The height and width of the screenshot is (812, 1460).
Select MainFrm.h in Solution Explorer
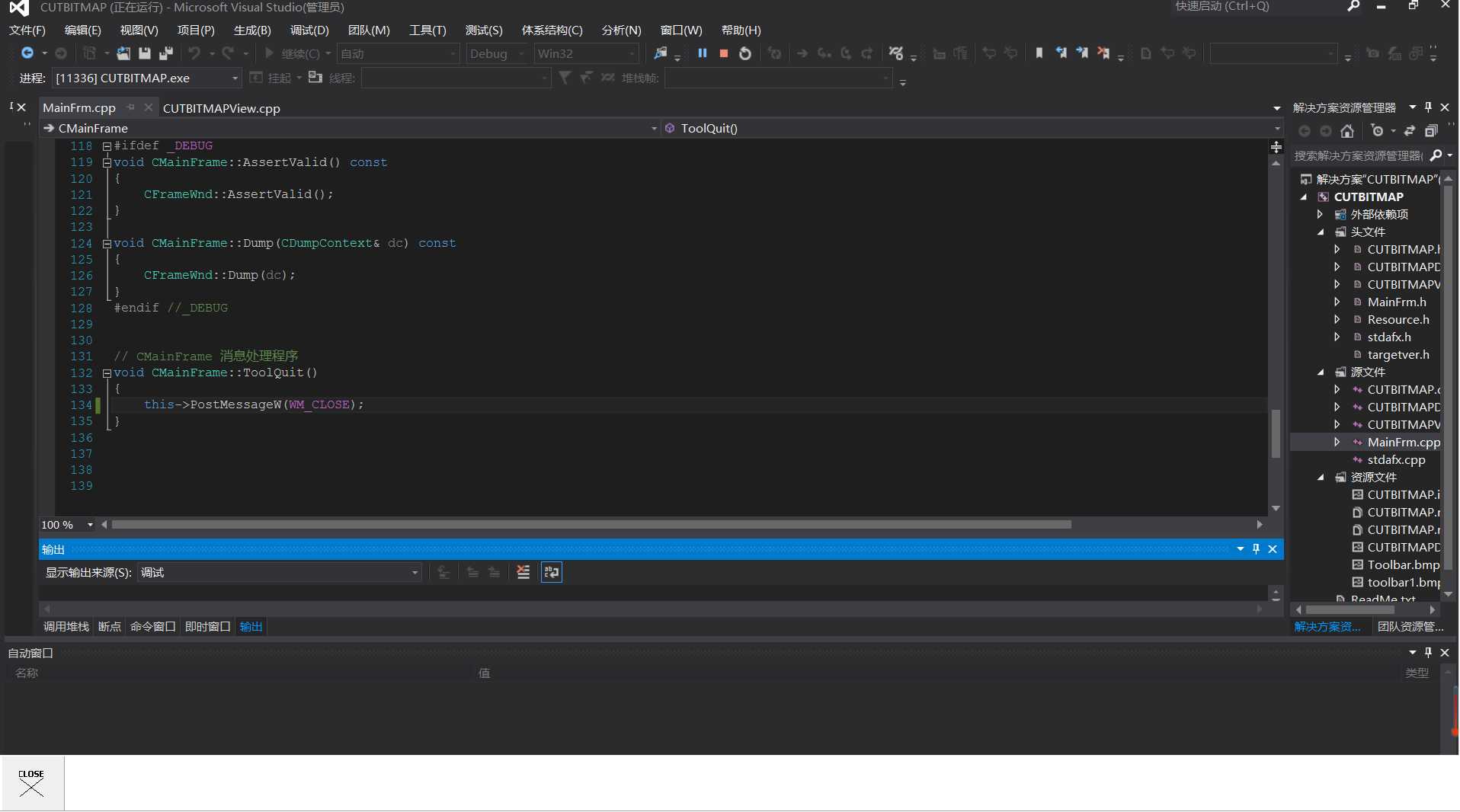1397,302
